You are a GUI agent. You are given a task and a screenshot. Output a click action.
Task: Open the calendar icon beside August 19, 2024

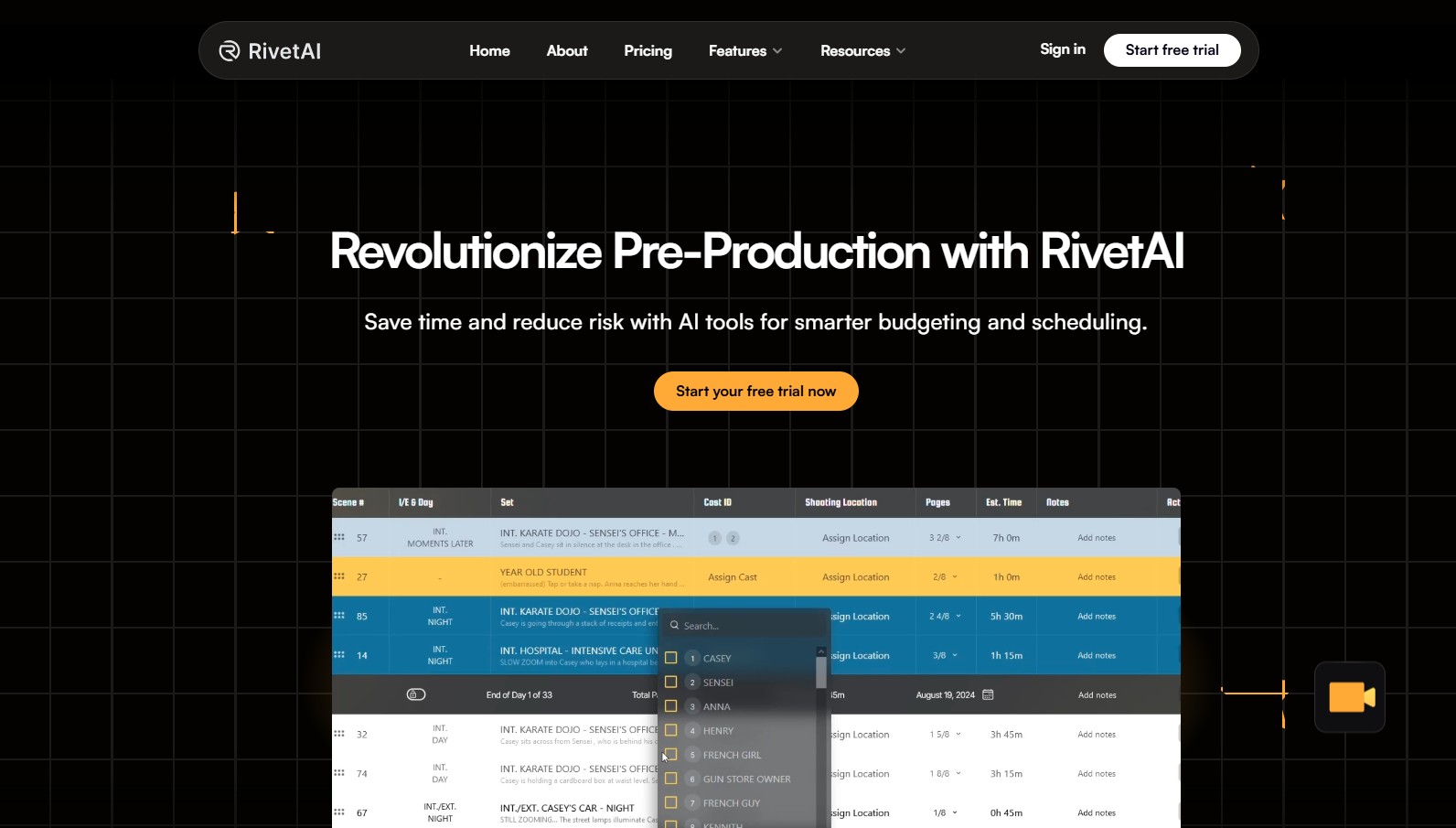(x=988, y=694)
